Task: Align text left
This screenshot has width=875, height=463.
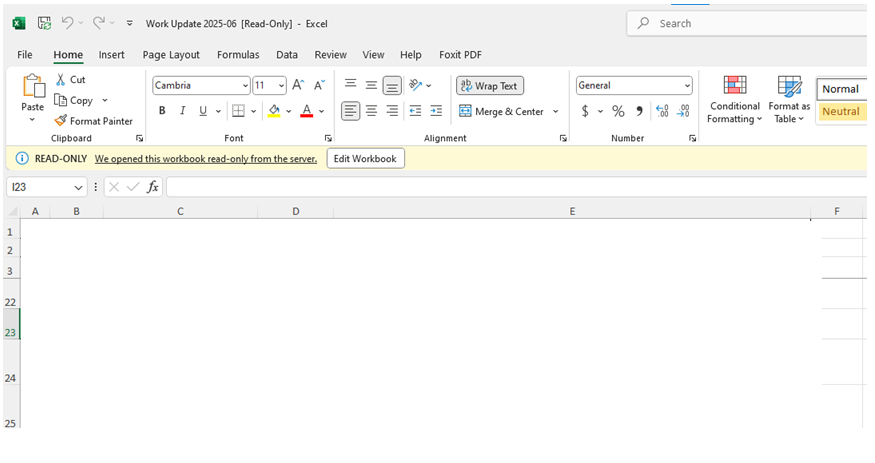Action: point(350,111)
